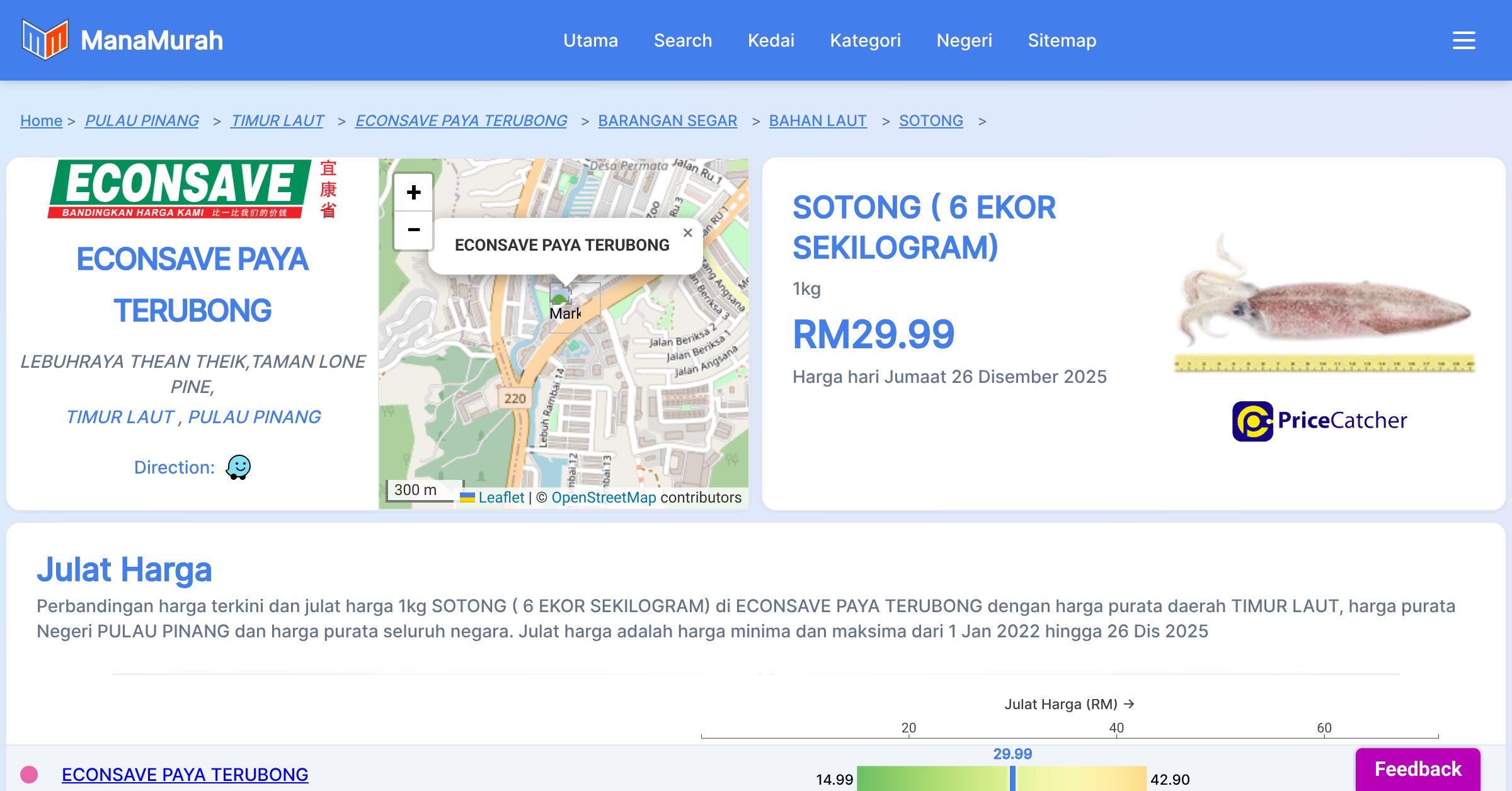Click the PriceCatcher logo
Screen dimensions: 1512x791
coord(1319,421)
